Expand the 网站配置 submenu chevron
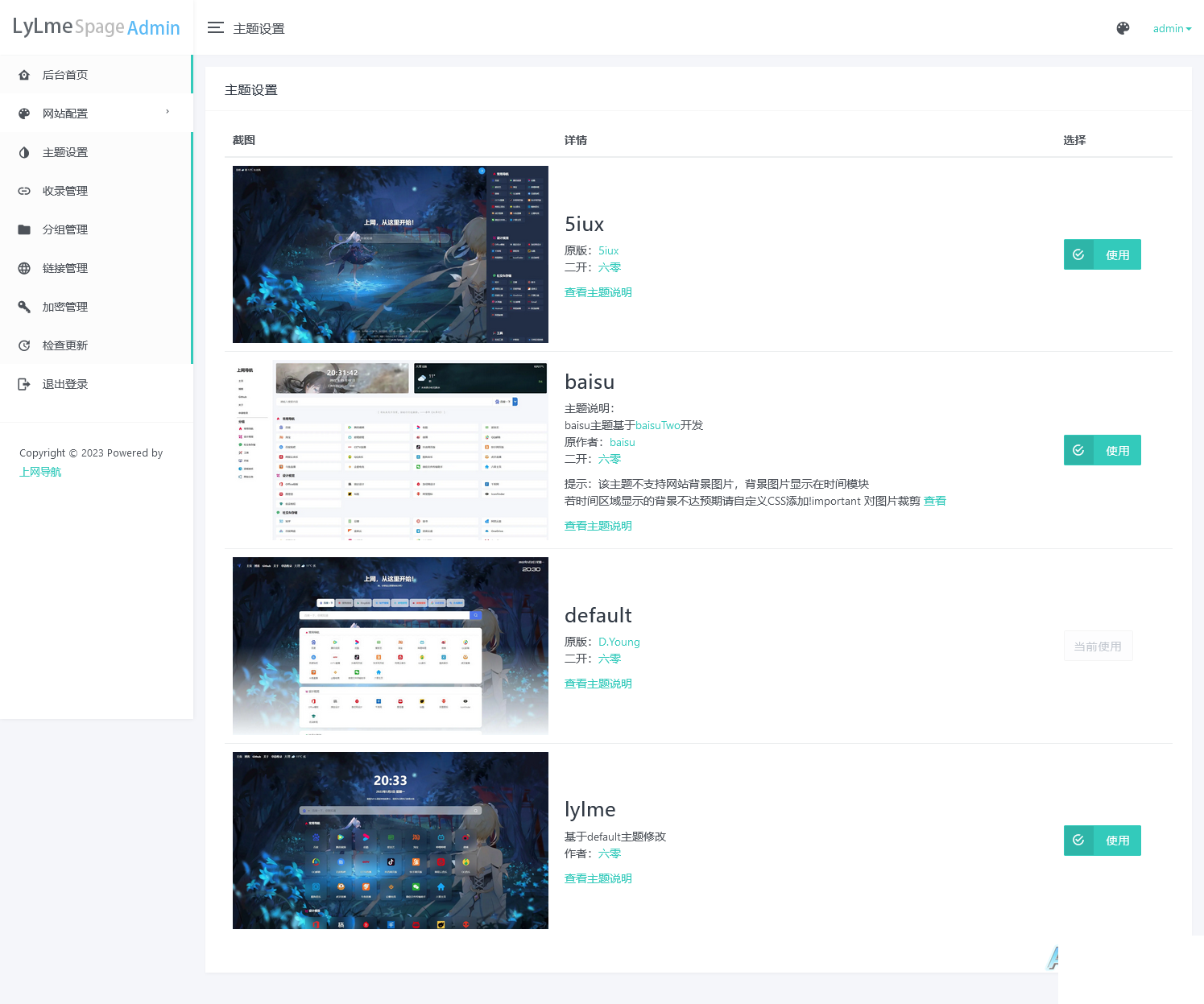 coord(168,112)
